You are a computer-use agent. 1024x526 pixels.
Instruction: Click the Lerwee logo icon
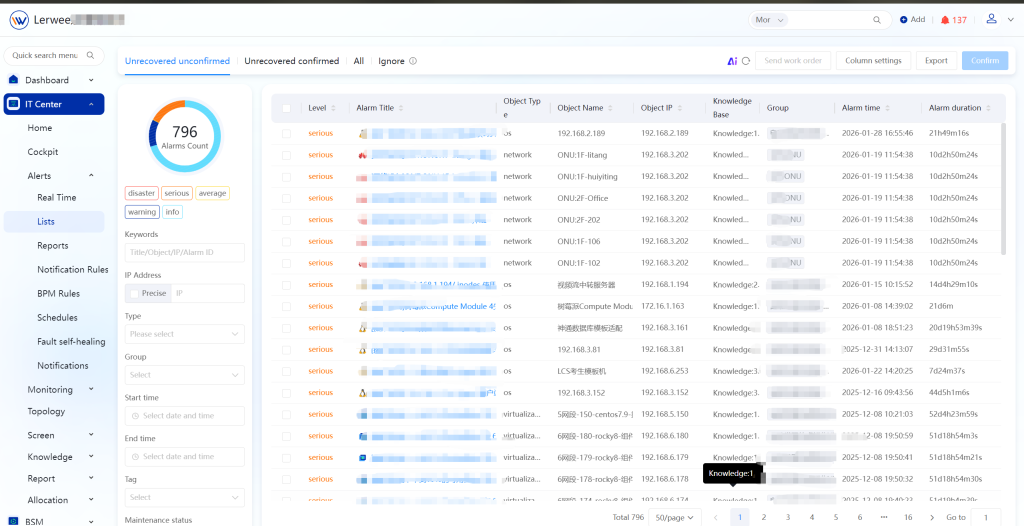pyautogui.click(x=19, y=20)
